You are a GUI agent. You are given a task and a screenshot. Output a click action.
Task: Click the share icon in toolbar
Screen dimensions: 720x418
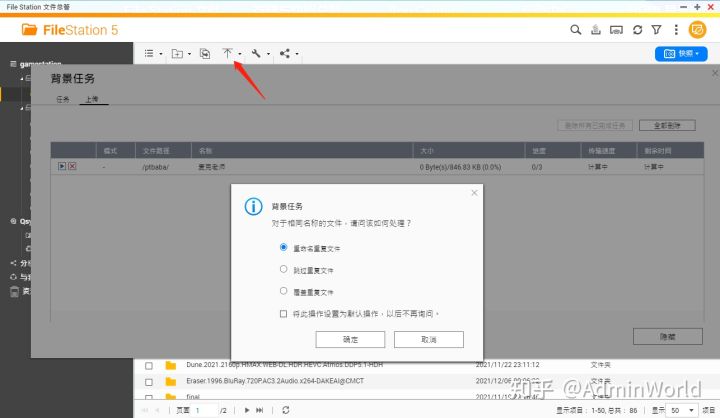(289, 53)
